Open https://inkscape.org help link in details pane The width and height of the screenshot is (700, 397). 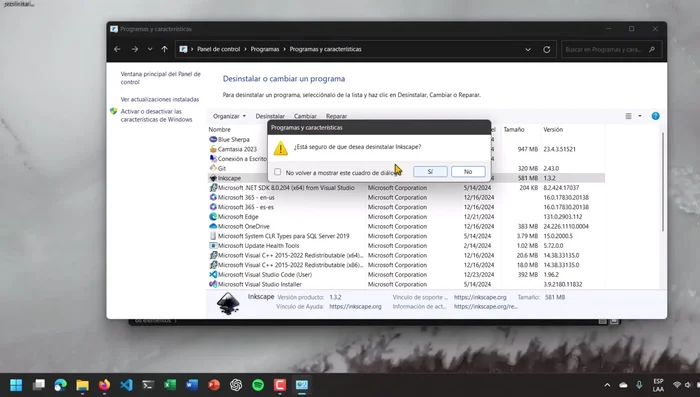coord(355,306)
